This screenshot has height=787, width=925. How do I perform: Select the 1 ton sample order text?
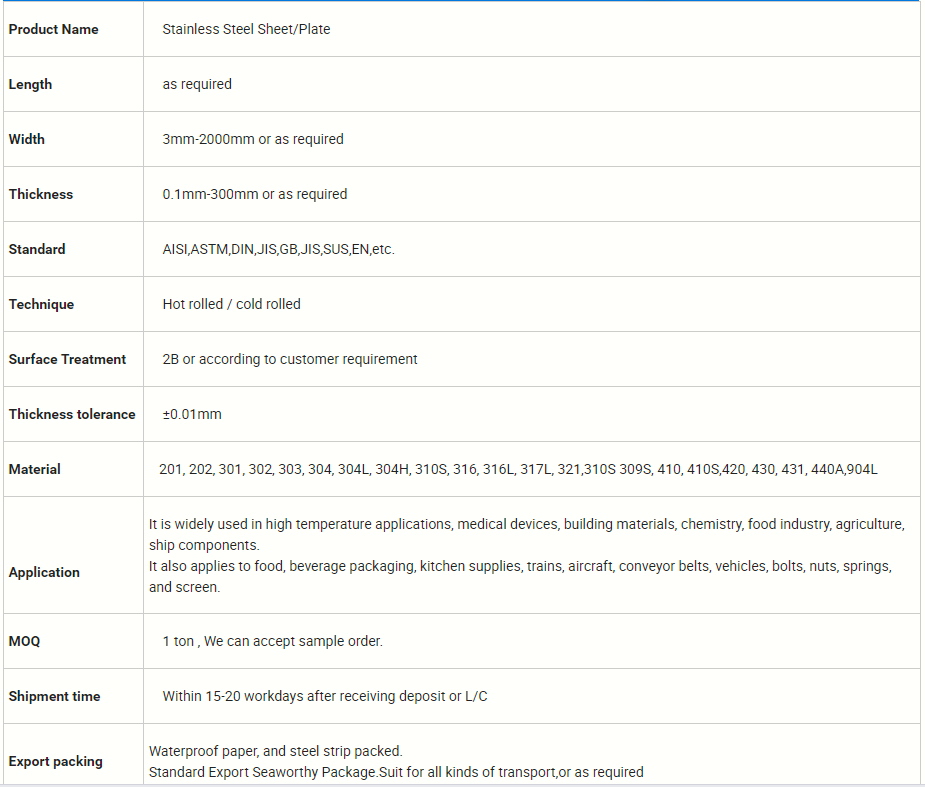[x=272, y=642]
